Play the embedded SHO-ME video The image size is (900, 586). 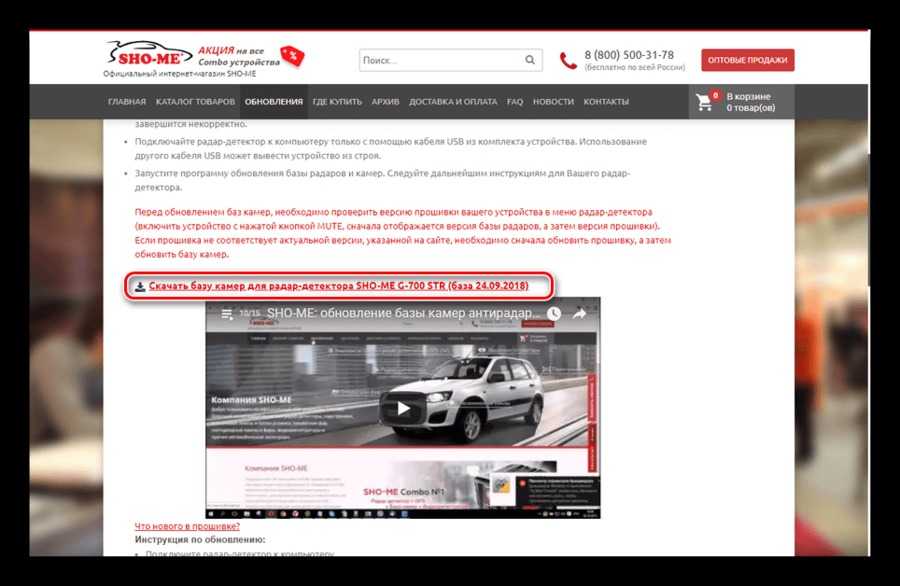(402, 407)
